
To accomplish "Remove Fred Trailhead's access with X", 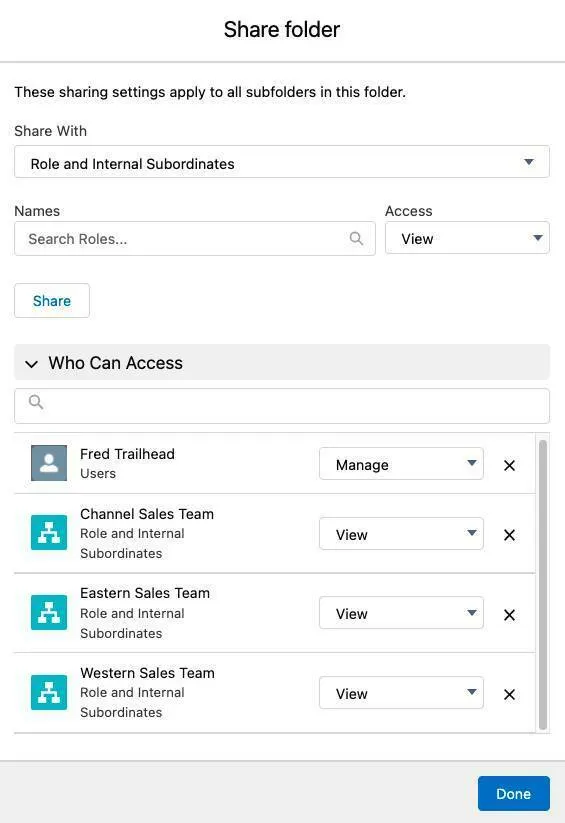I will coord(509,466).
